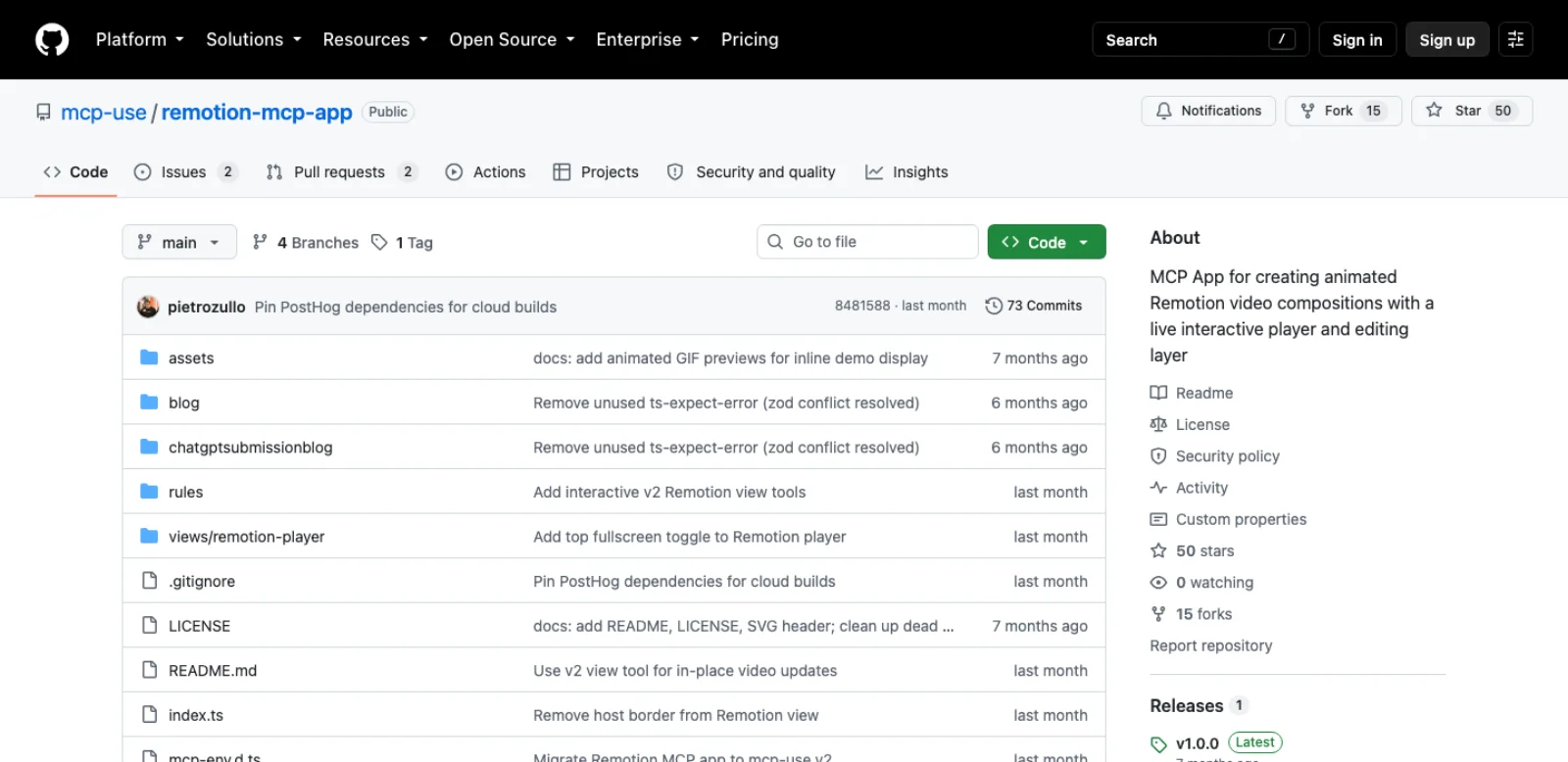Viewport: 1568px width, 762px height.
Task: Focus the Go to file input
Action: 867,242
